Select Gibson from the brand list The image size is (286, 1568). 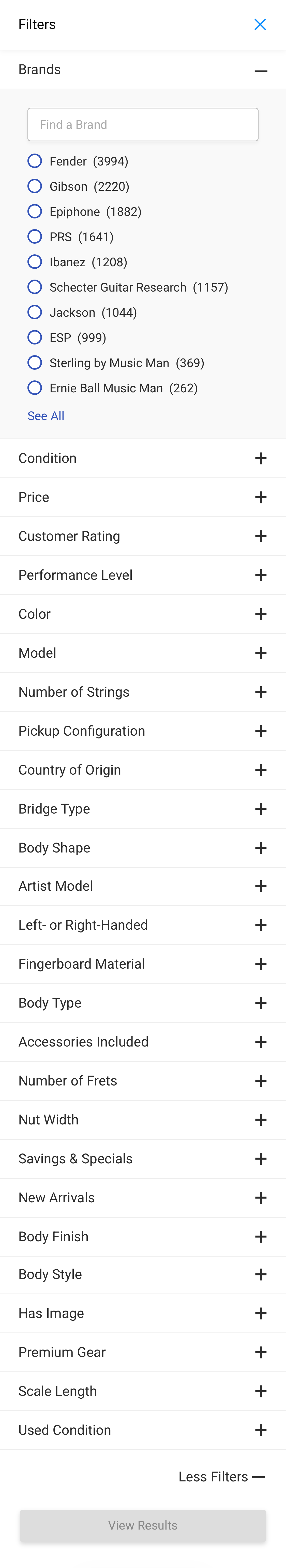pyautogui.click(x=34, y=186)
